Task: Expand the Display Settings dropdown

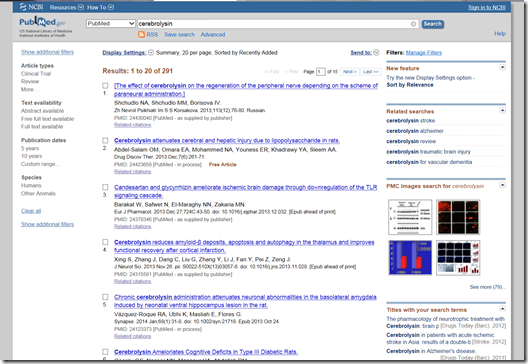Action: point(151,53)
